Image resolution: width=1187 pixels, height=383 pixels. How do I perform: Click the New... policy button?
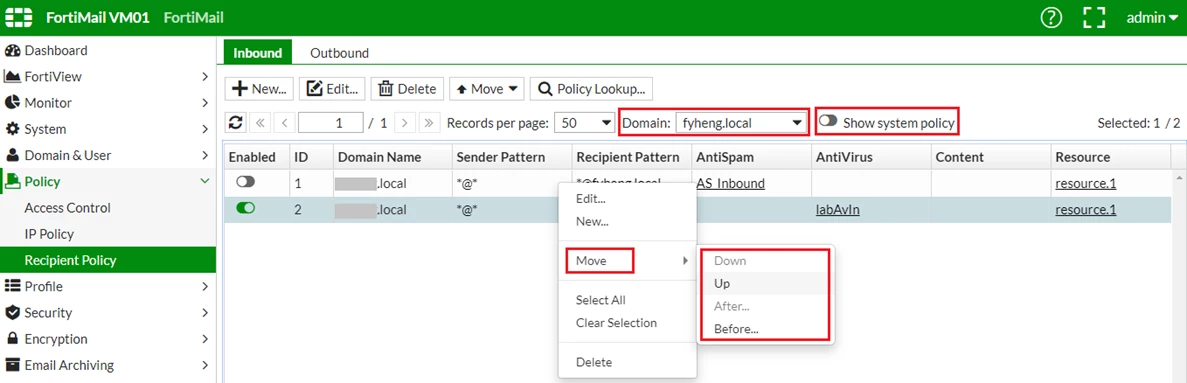click(259, 89)
